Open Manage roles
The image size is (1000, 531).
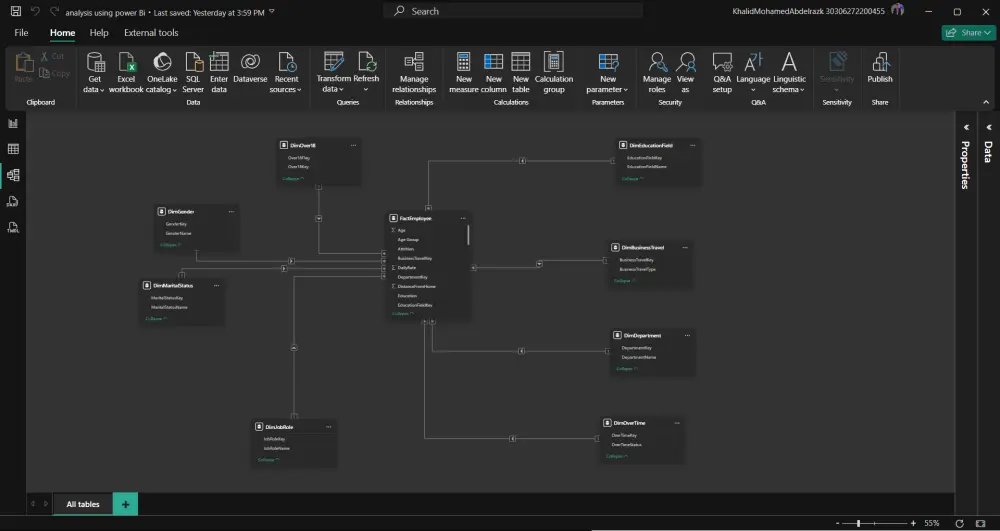pyautogui.click(x=657, y=73)
